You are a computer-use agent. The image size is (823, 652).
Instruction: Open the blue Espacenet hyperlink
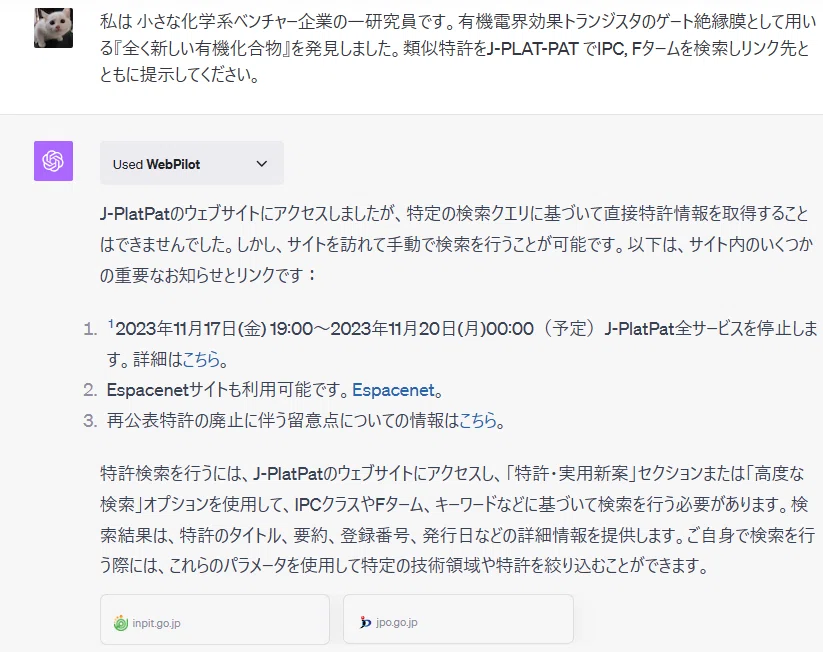click(x=394, y=390)
